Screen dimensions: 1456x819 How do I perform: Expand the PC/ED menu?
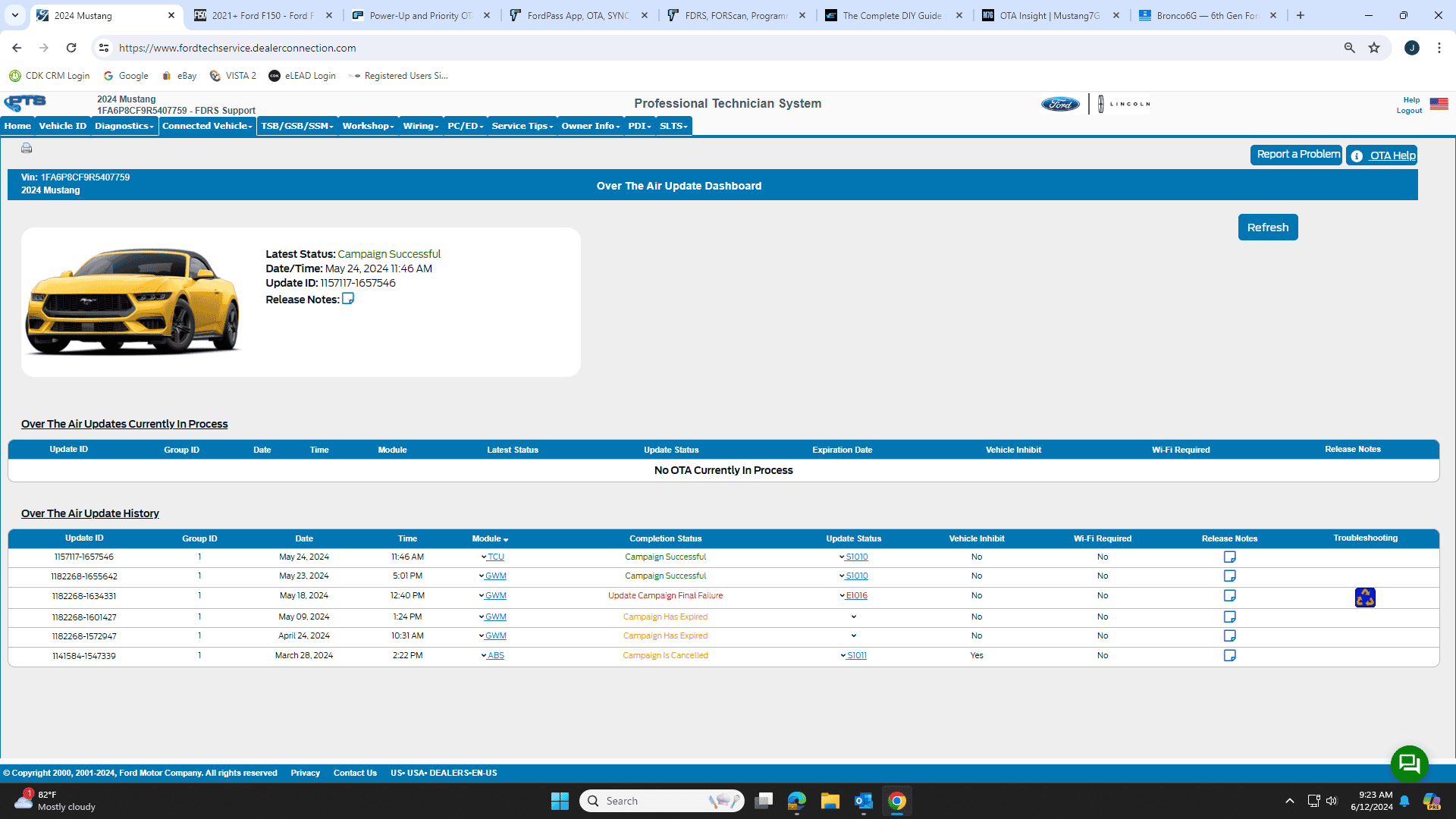[x=465, y=126]
